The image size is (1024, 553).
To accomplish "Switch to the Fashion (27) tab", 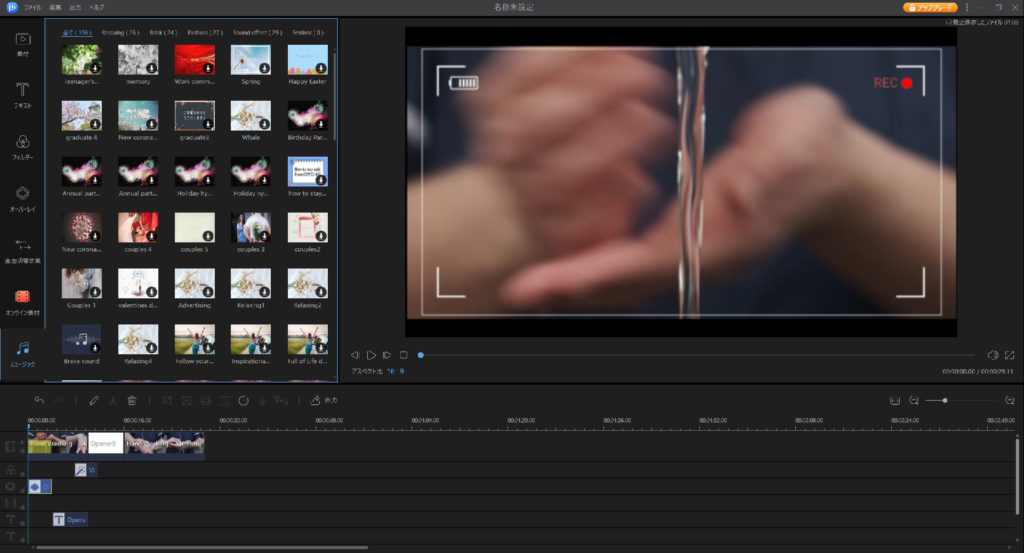I will (205, 32).
